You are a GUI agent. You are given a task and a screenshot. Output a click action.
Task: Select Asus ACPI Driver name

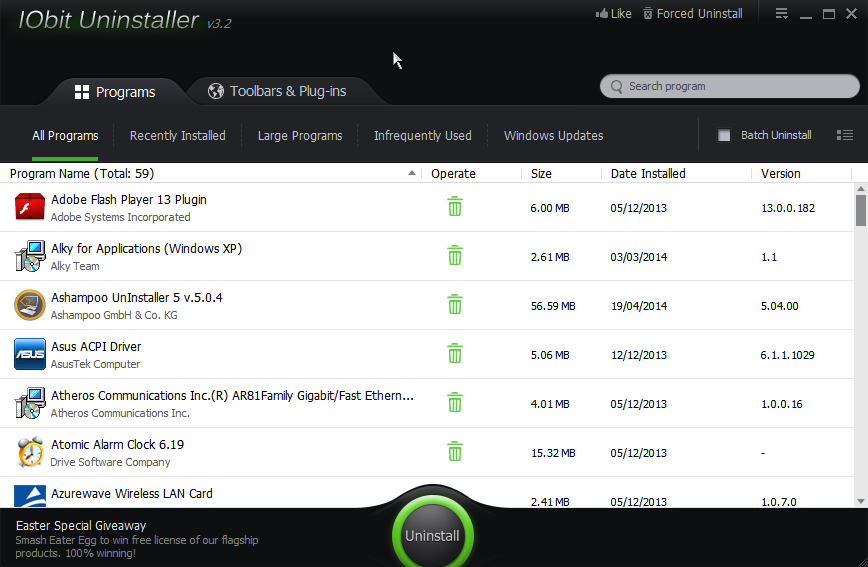[x=96, y=346]
